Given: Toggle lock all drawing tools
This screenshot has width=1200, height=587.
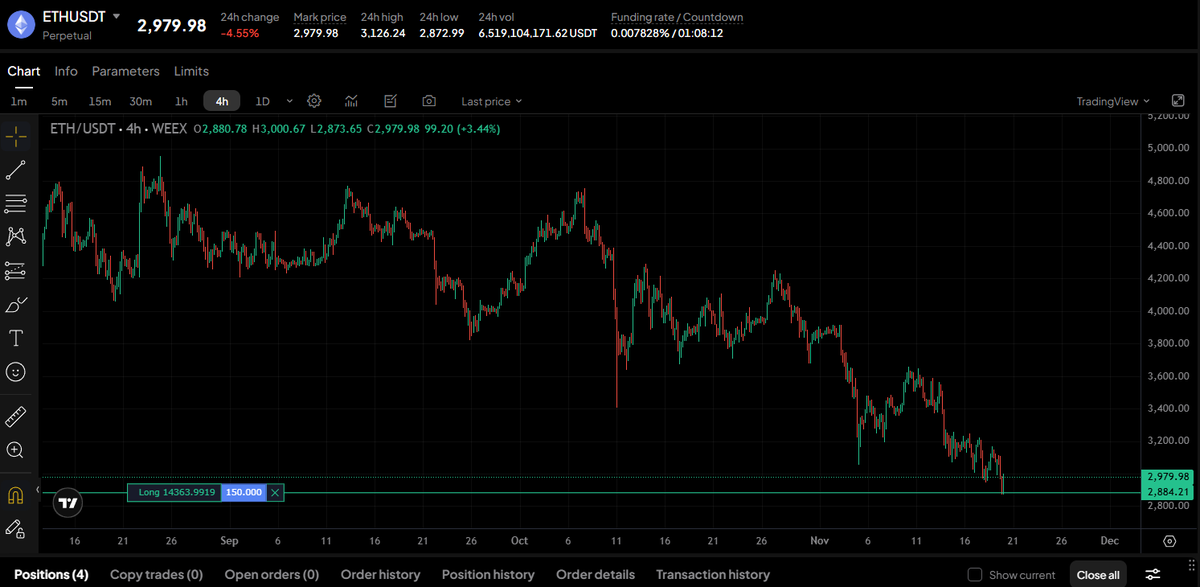Looking at the screenshot, I should (16, 527).
